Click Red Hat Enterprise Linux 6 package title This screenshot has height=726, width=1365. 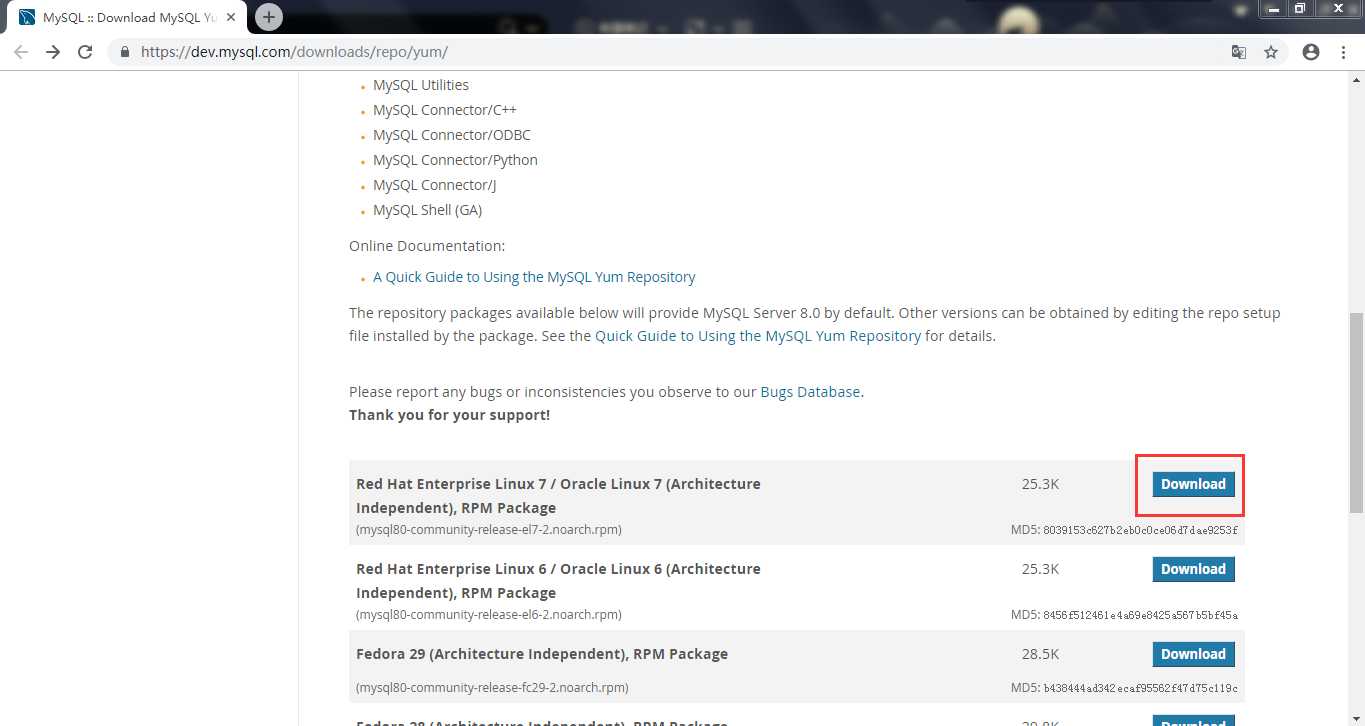coord(558,581)
